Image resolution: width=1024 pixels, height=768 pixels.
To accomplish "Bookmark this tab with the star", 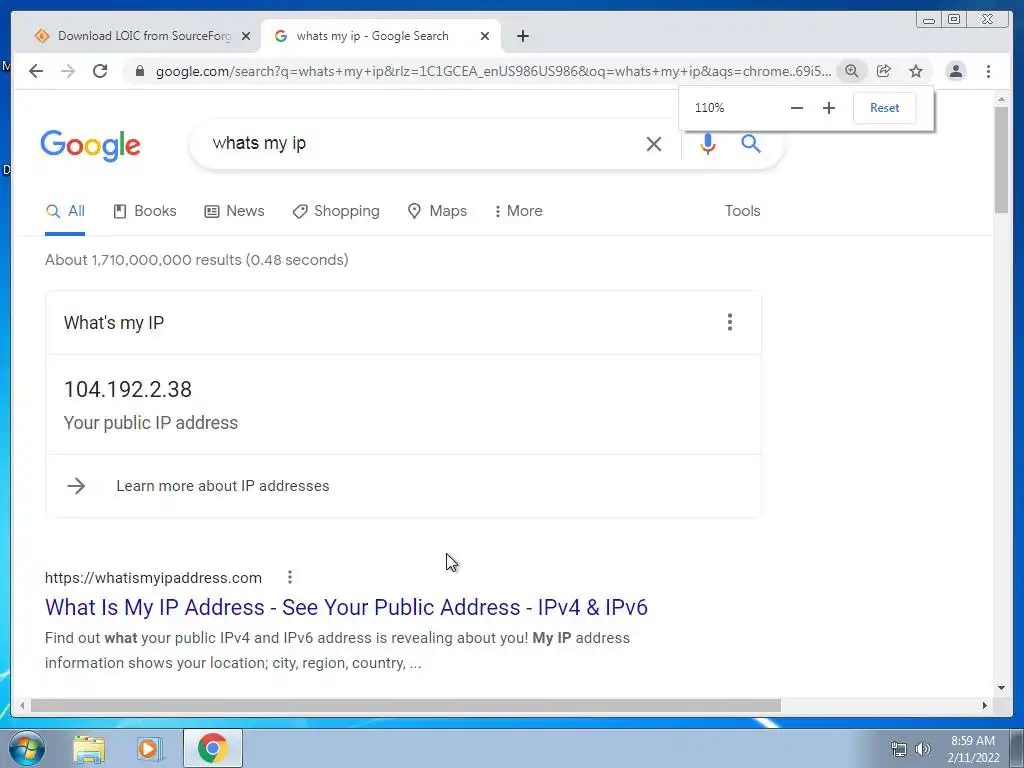I will pos(916,71).
